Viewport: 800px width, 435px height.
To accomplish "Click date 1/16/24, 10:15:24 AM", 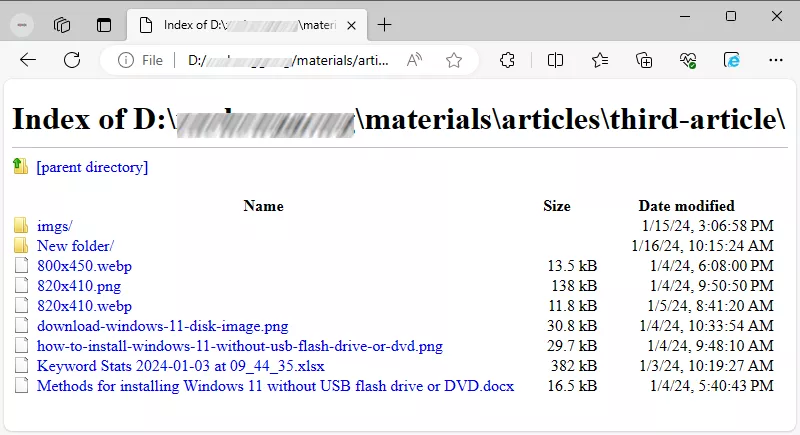I will (x=703, y=246).
